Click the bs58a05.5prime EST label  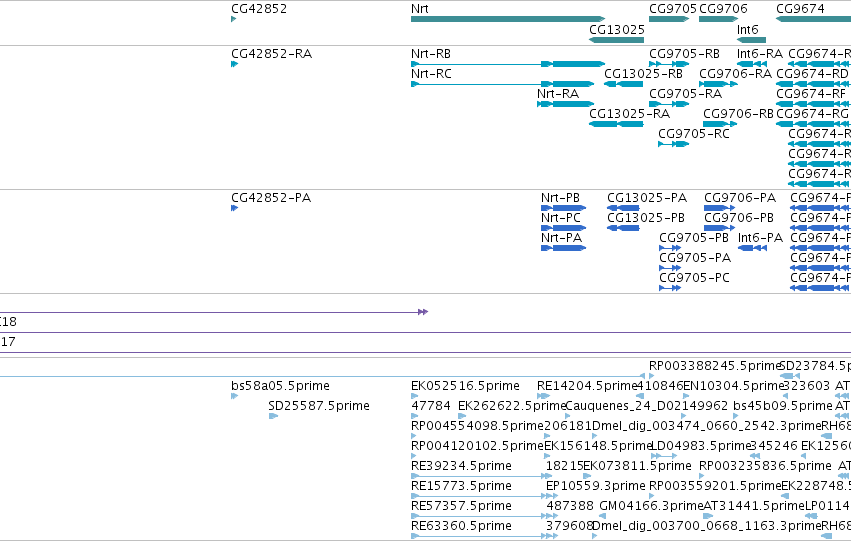coord(280,386)
